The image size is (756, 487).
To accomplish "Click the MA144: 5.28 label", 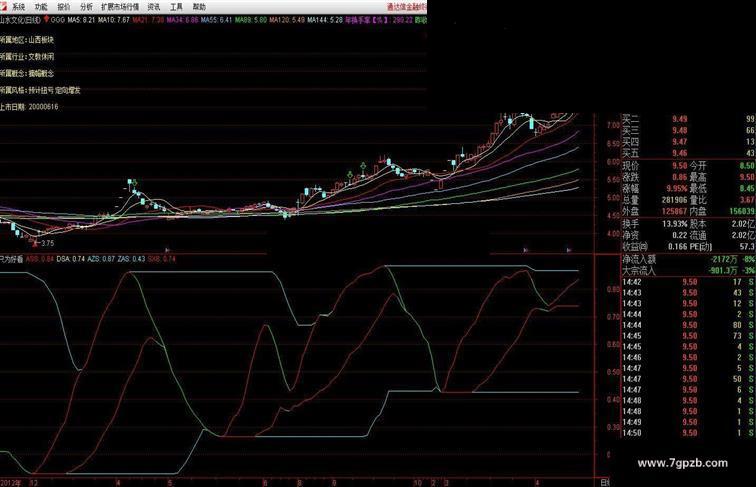I will pyautogui.click(x=325, y=20).
